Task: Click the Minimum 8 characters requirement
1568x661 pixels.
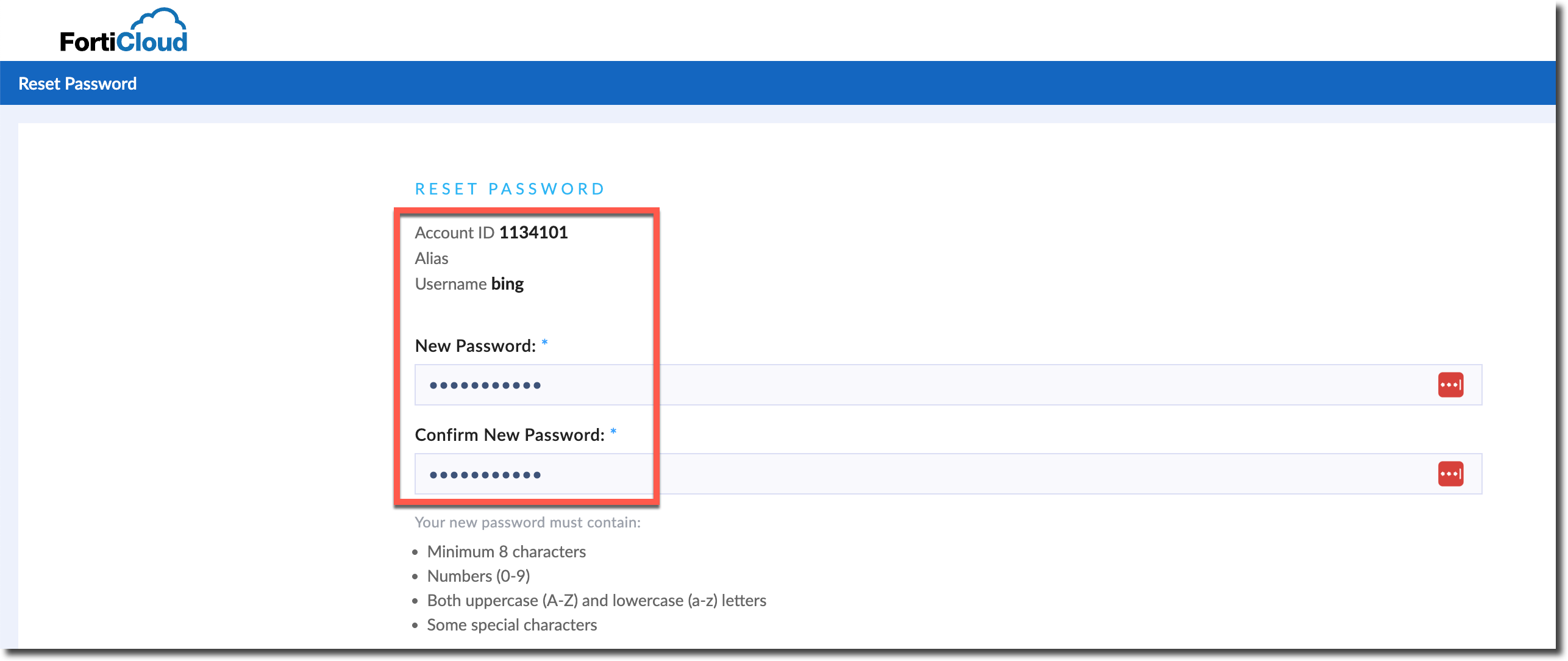Action: click(506, 552)
